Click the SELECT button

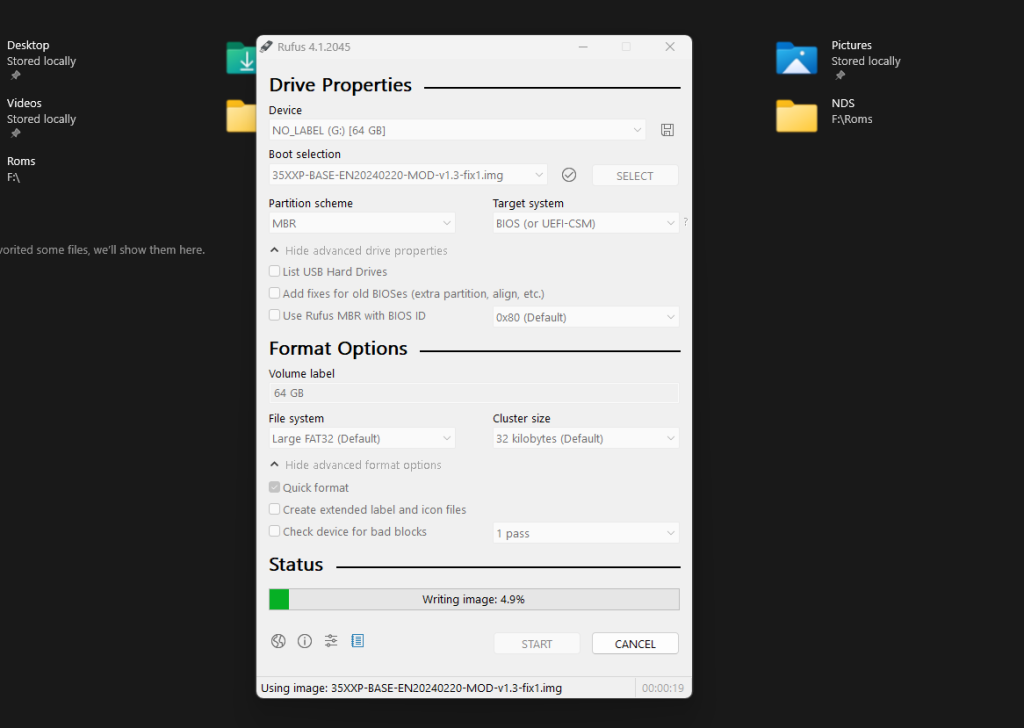coord(635,176)
